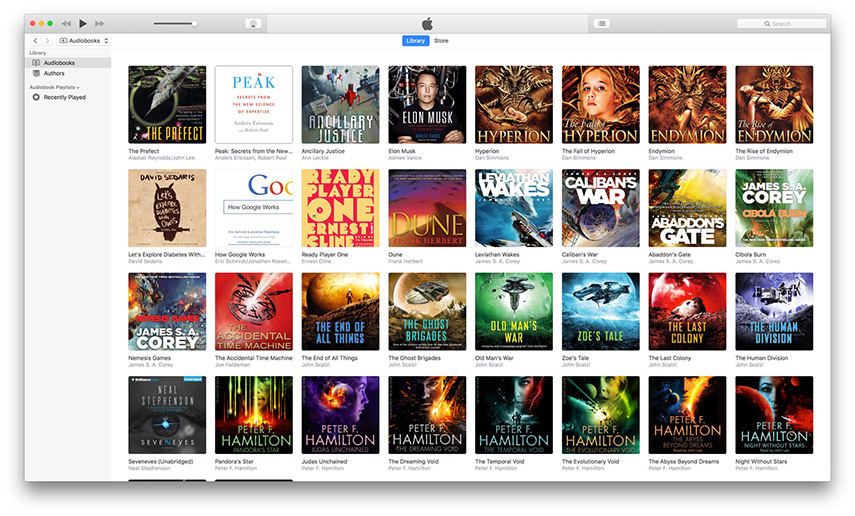Open the Pandora's Star cover
The image size is (855, 516).
[254, 415]
